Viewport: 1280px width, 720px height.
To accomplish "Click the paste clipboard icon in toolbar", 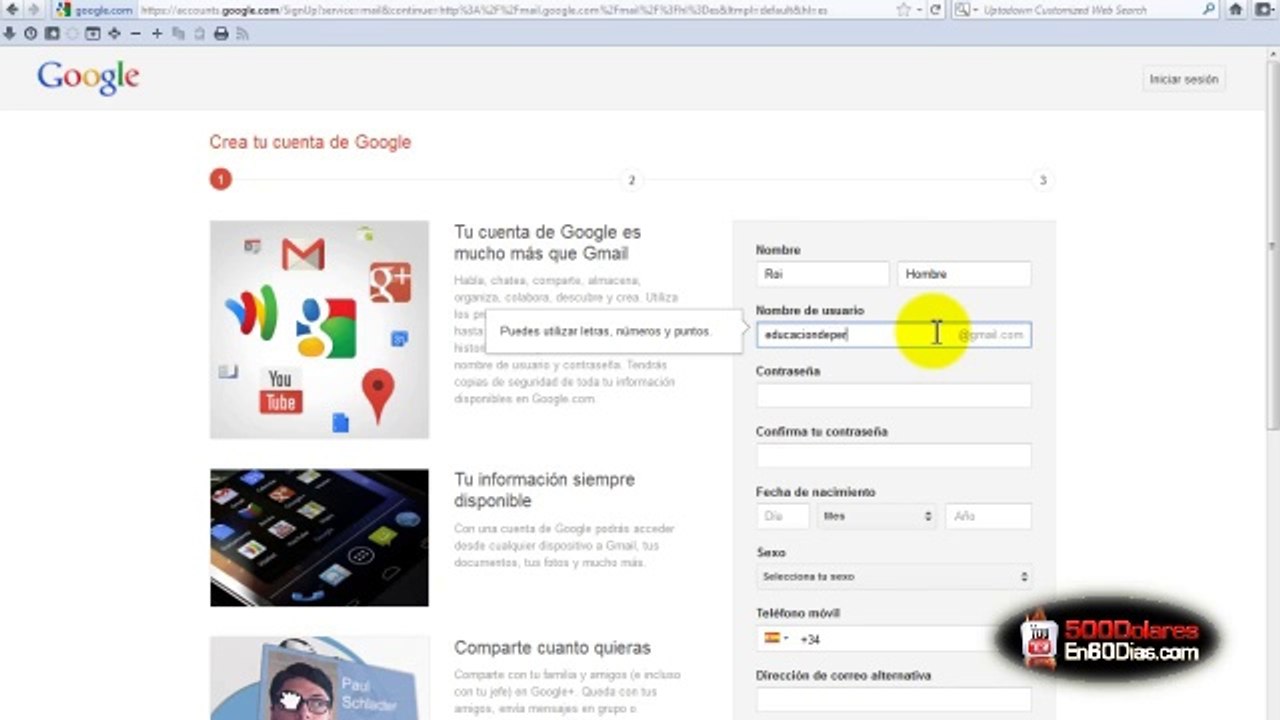I will click(x=199, y=33).
